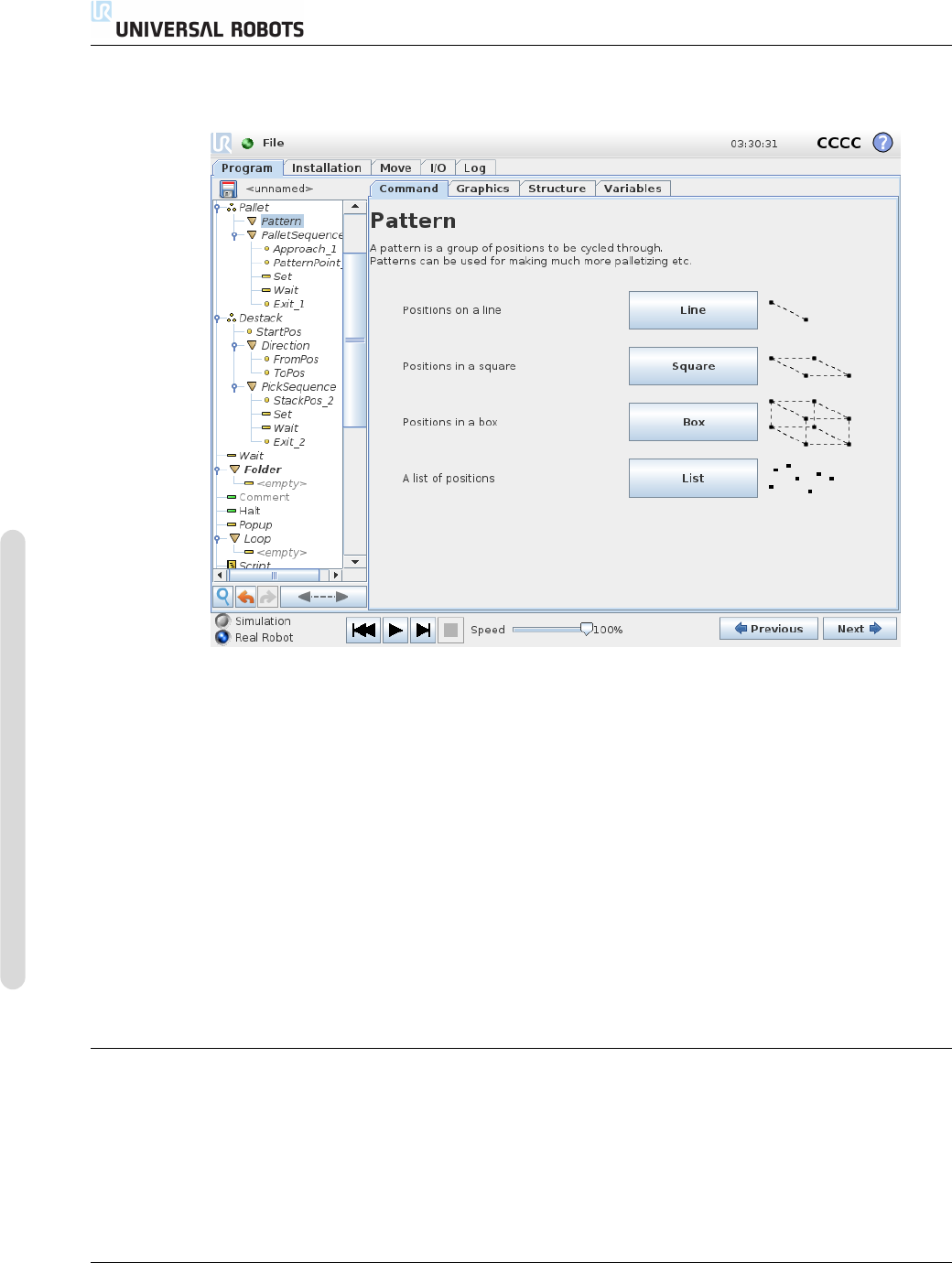The width and height of the screenshot is (952, 1263).
Task: Choose the Line pattern button
Action: 693,310
